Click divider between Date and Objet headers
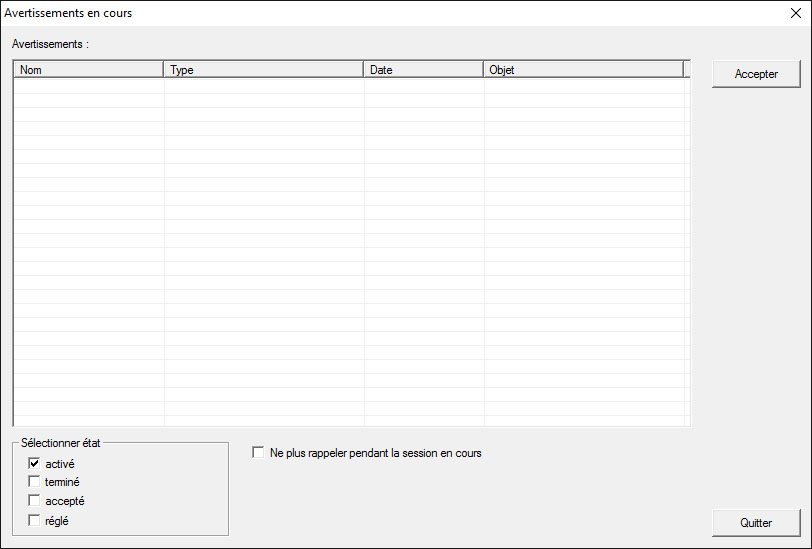Image resolution: width=812 pixels, height=549 pixels. (x=483, y=70)
